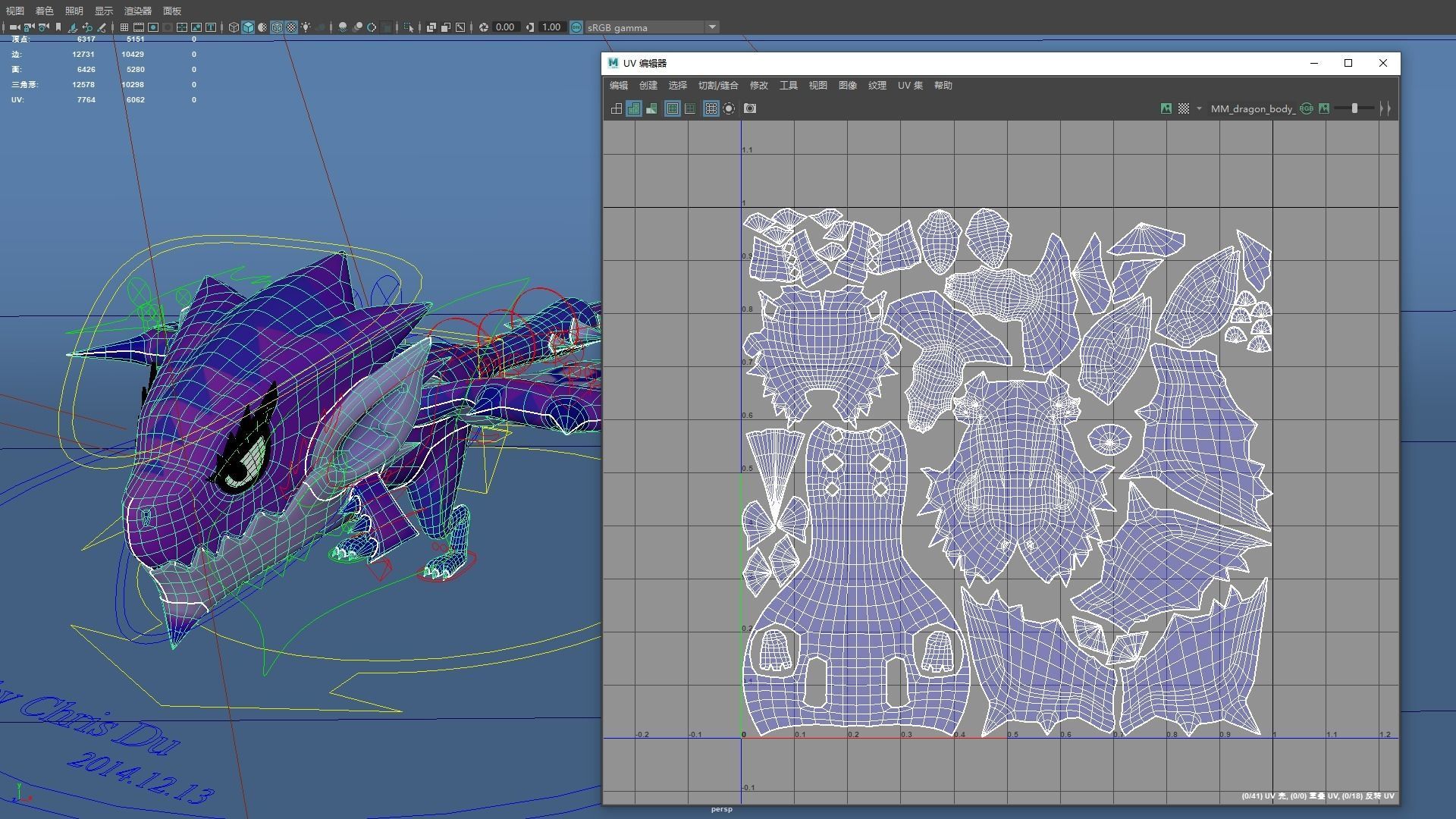The height and width of the screenshot is (819, 1456).
Task: Enable wireframe on shaded viewport icon
Action: pyautogui.click(x=277, y=27)
